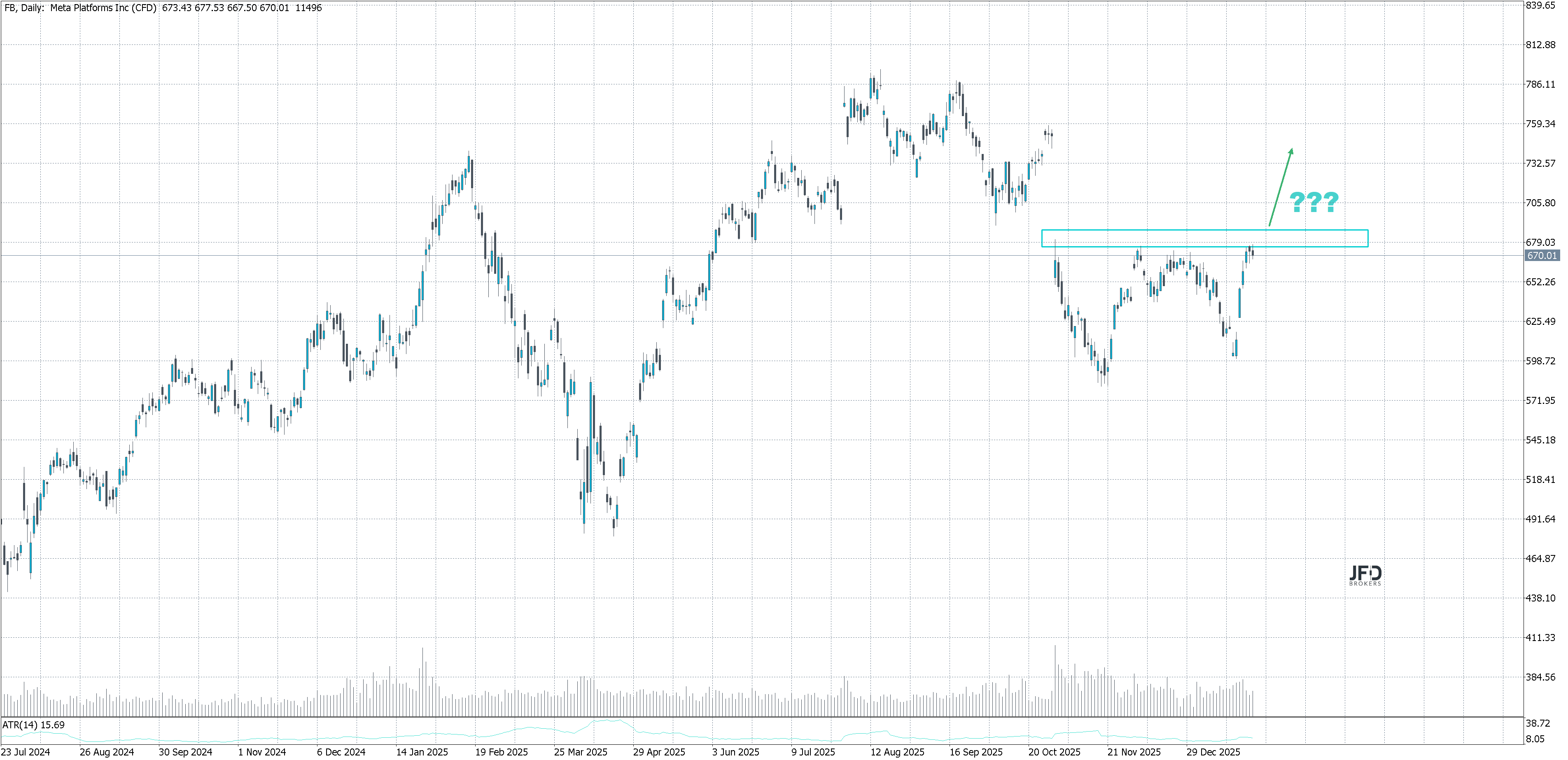Click the 411.33 price axis label

click(x=1540, y=638)
